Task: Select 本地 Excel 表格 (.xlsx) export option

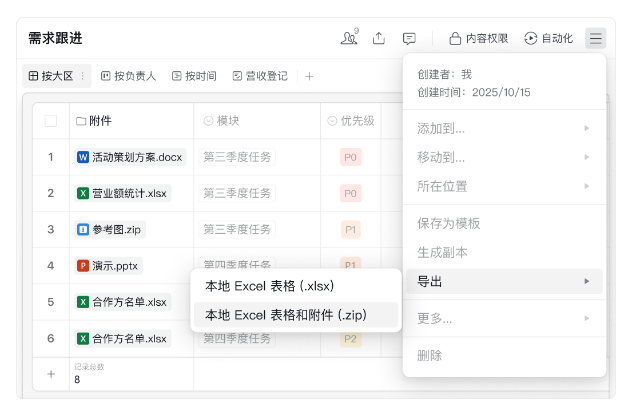Action: pos(269,286)
